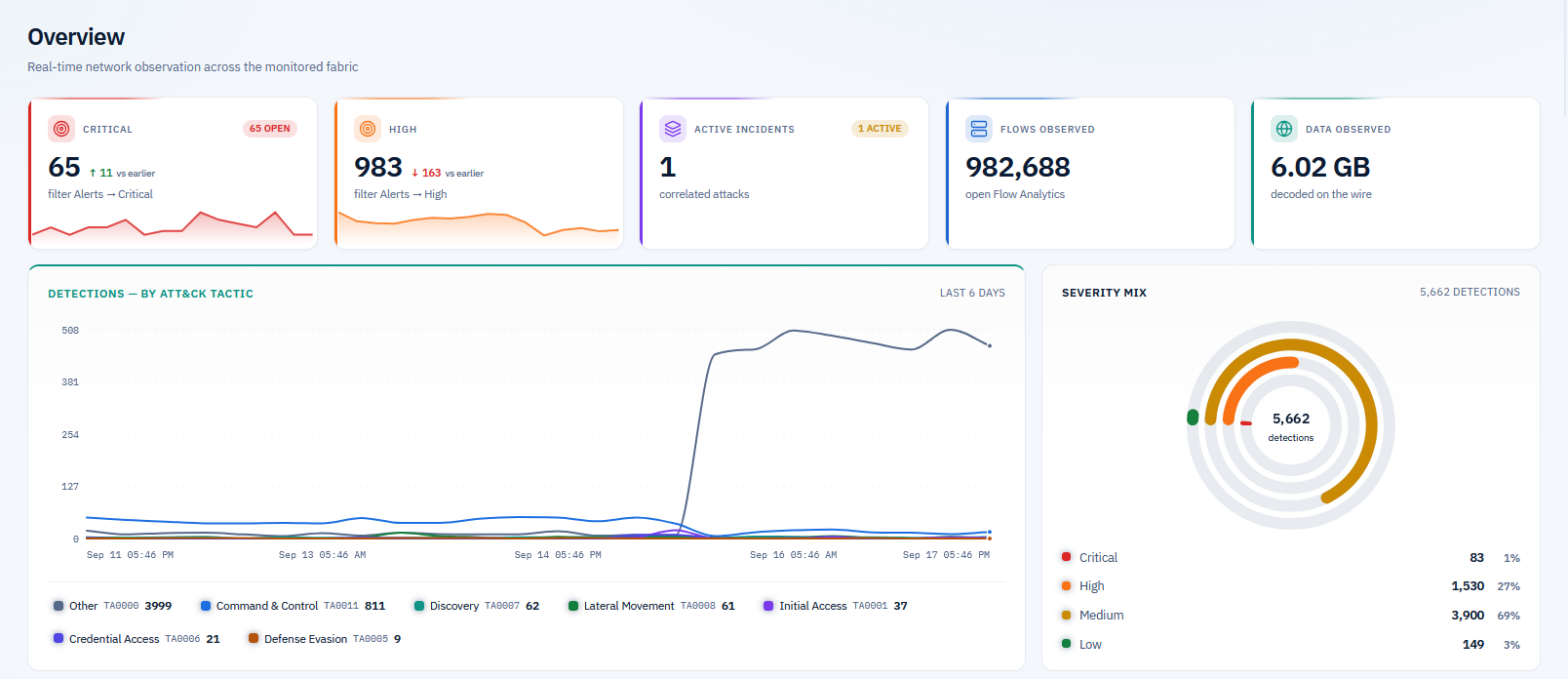Image resolution: width=1568 pixels, height=679 pixels.
Task: Click the Sep 11 05:46 PM axis label
Action: pos(130,555)
